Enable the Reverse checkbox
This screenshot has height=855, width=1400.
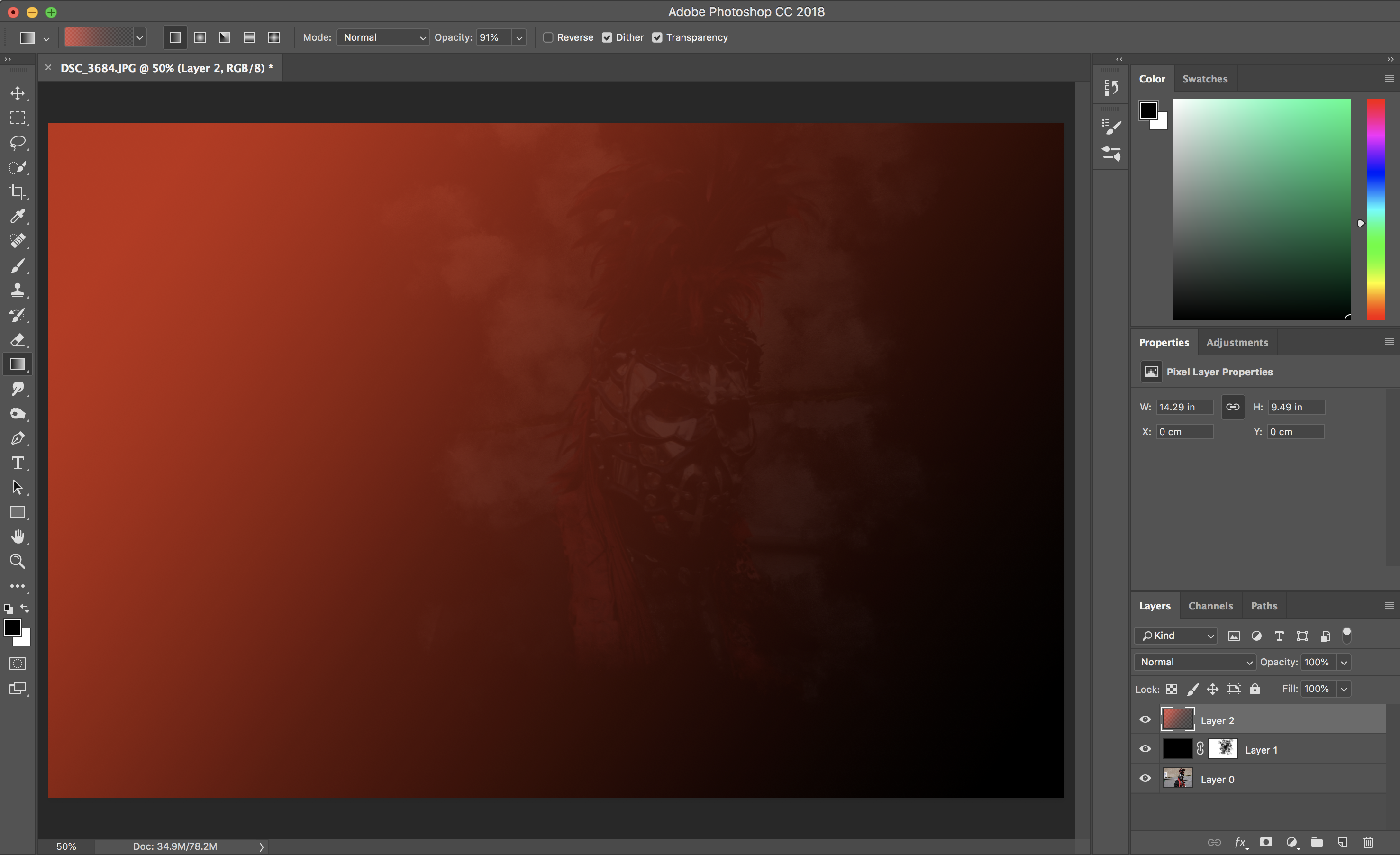(x=548, y=37)
